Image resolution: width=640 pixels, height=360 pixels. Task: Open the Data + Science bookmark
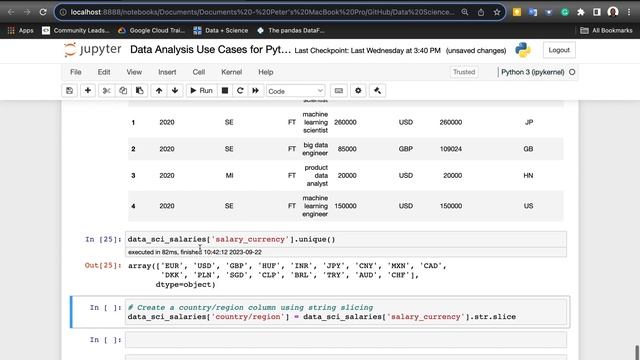tap(221, 30)
